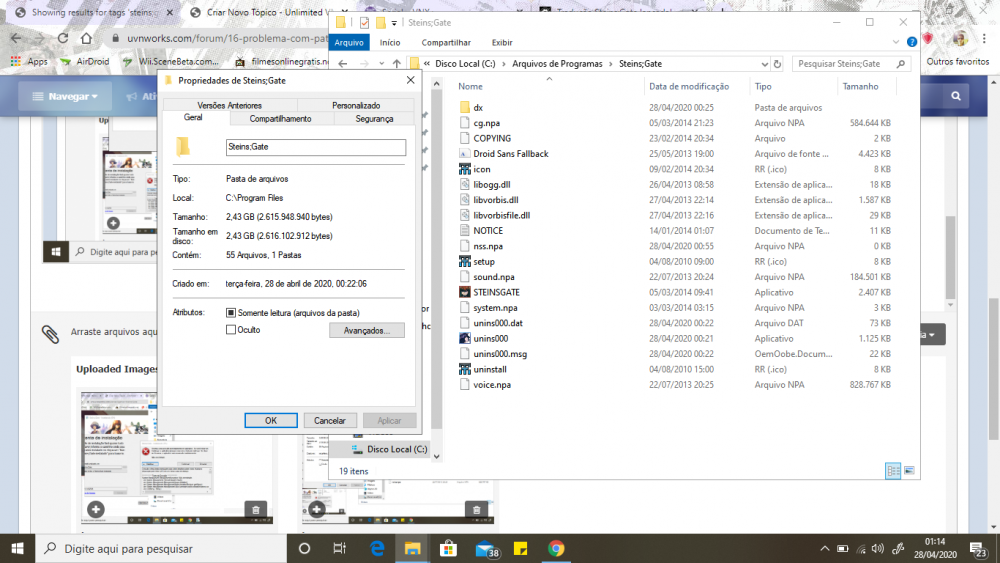Select voice.npa file

click(492, 384)
